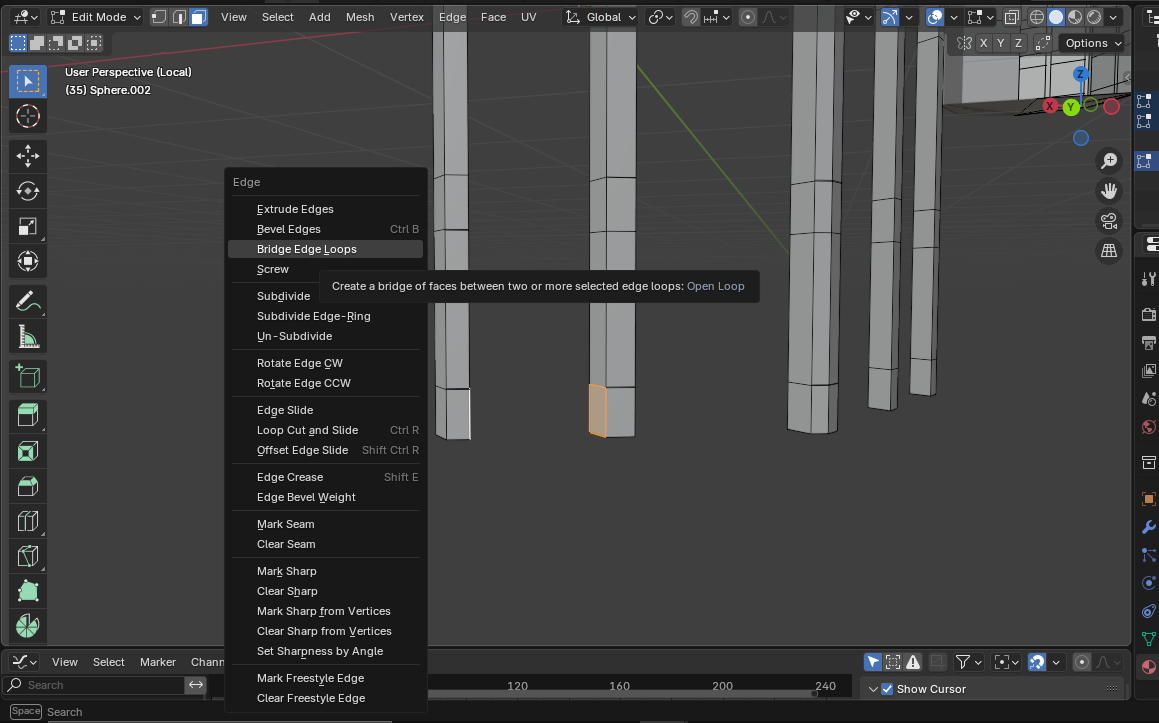Open the UV menu
Viewport: 1159px width, 723px height.
tap(528, 17)
